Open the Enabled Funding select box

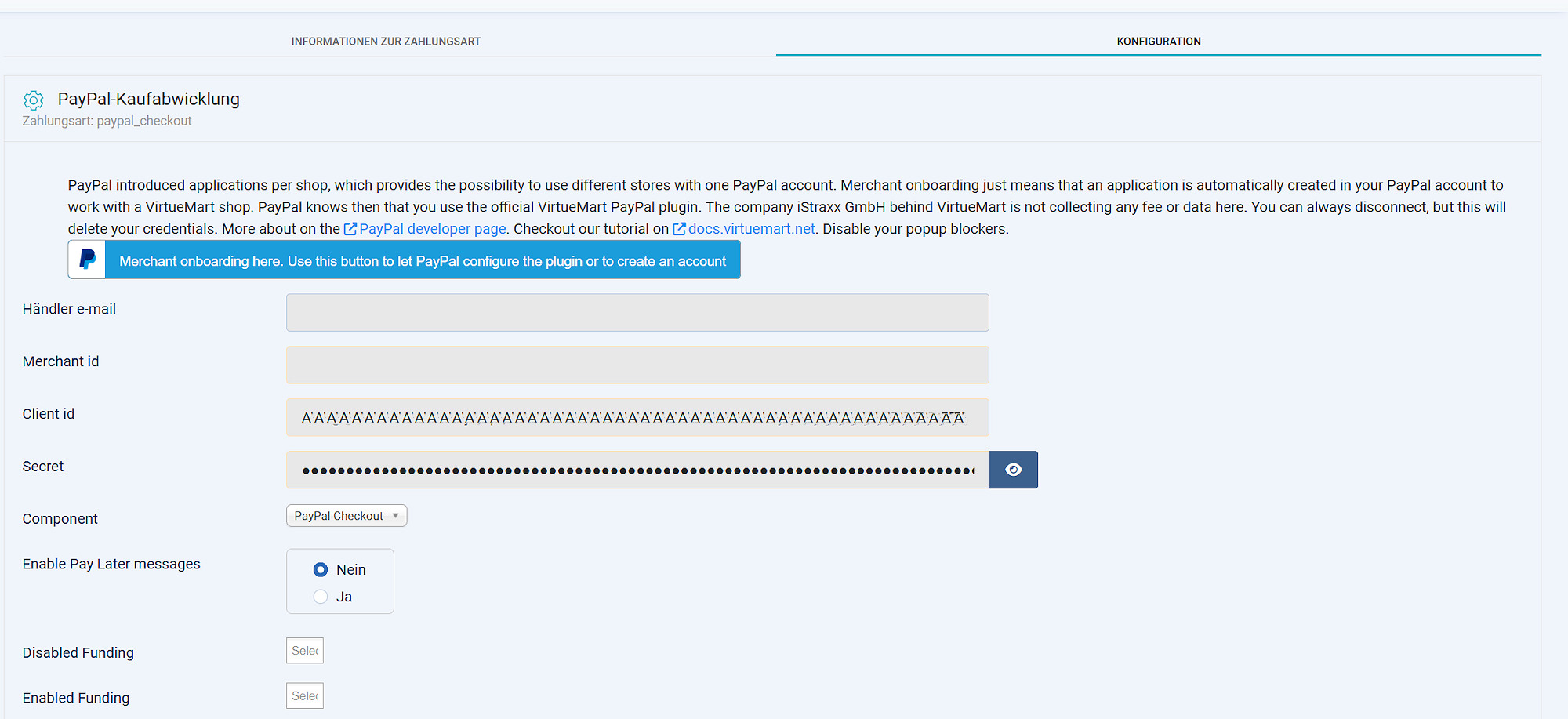tap(305, 696)
